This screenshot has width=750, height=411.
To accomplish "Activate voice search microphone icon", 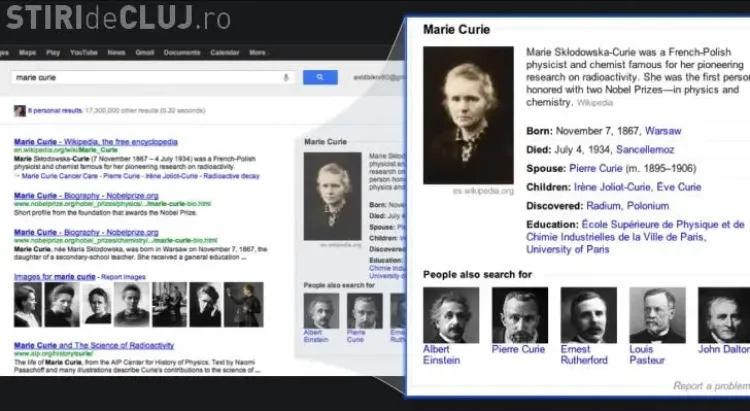I will tap(287, 77).
